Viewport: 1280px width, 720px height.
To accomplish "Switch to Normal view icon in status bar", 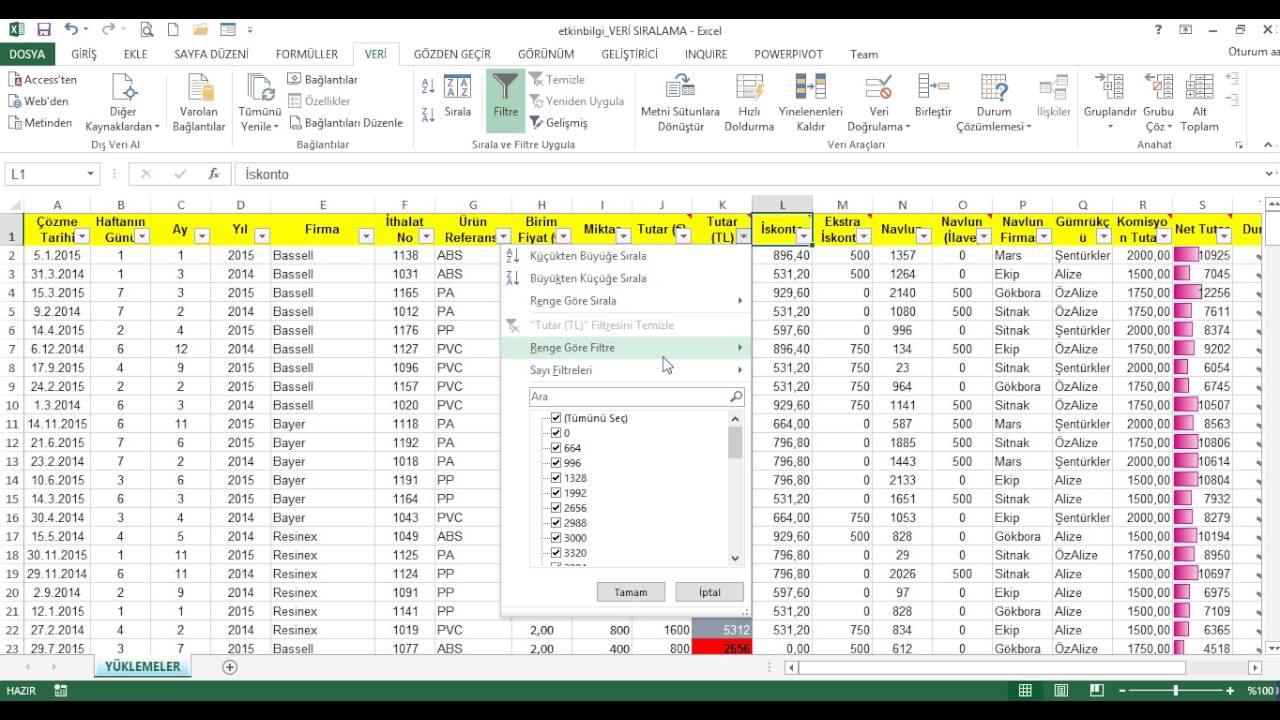I will [x=1025, y=691].
